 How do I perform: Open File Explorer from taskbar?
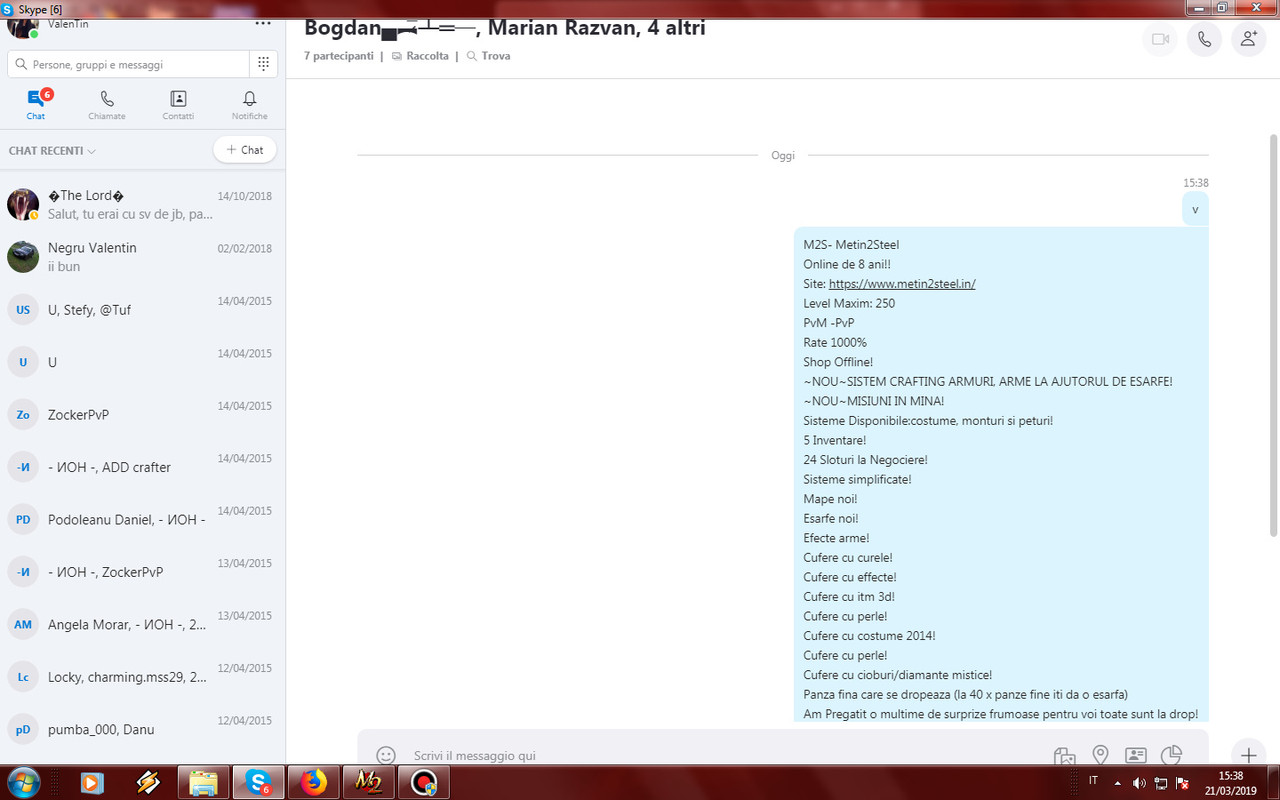tap(203, 783)
